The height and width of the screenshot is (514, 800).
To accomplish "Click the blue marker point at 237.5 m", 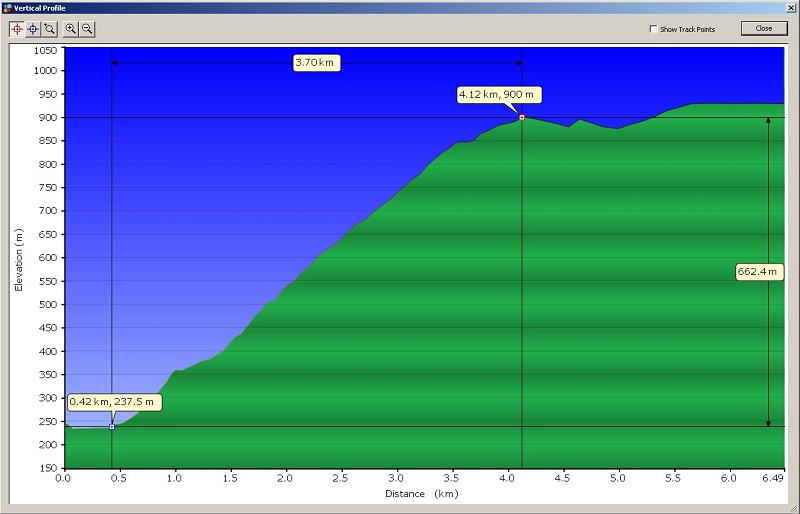I will 111,427.
